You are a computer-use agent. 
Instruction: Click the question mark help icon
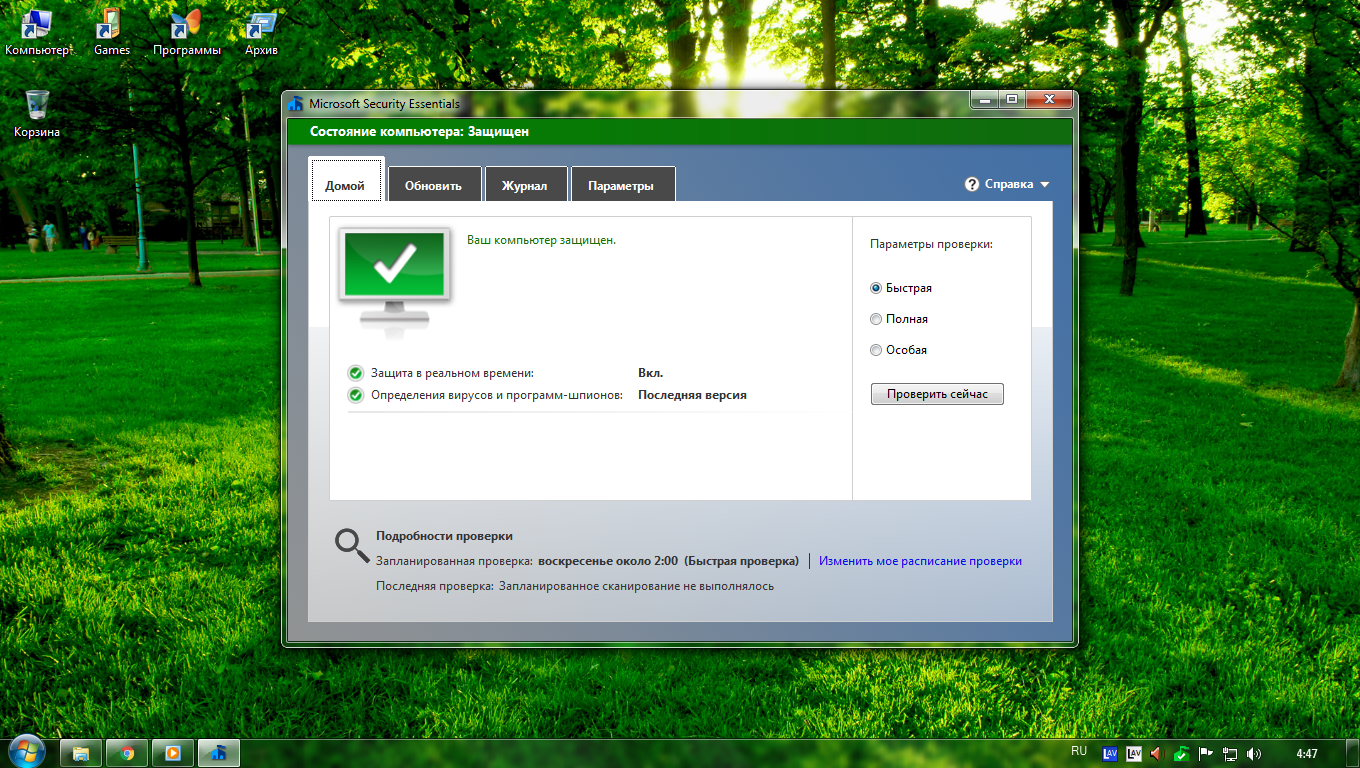pos(971,185)
